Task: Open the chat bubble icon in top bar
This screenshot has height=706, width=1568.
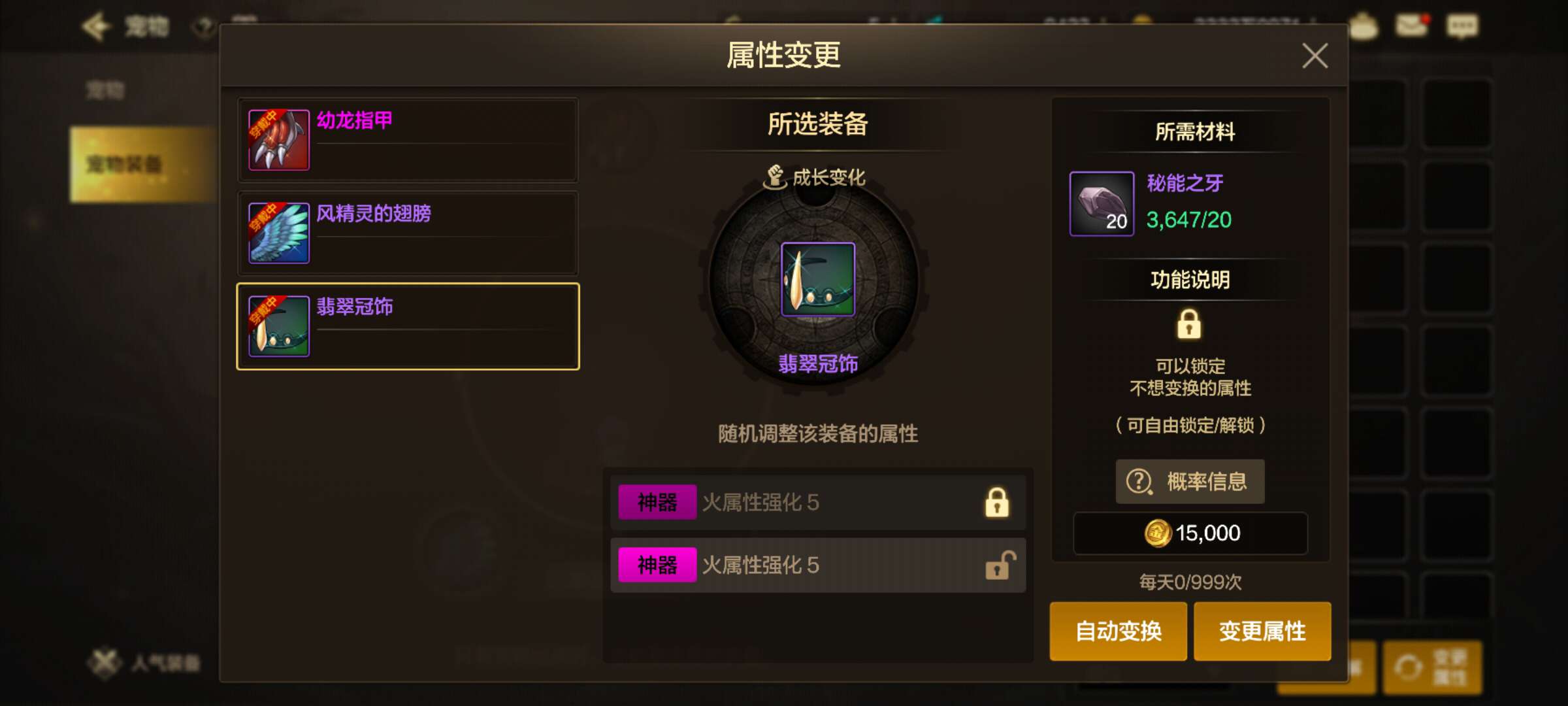Action: (x=1462, y=27)
